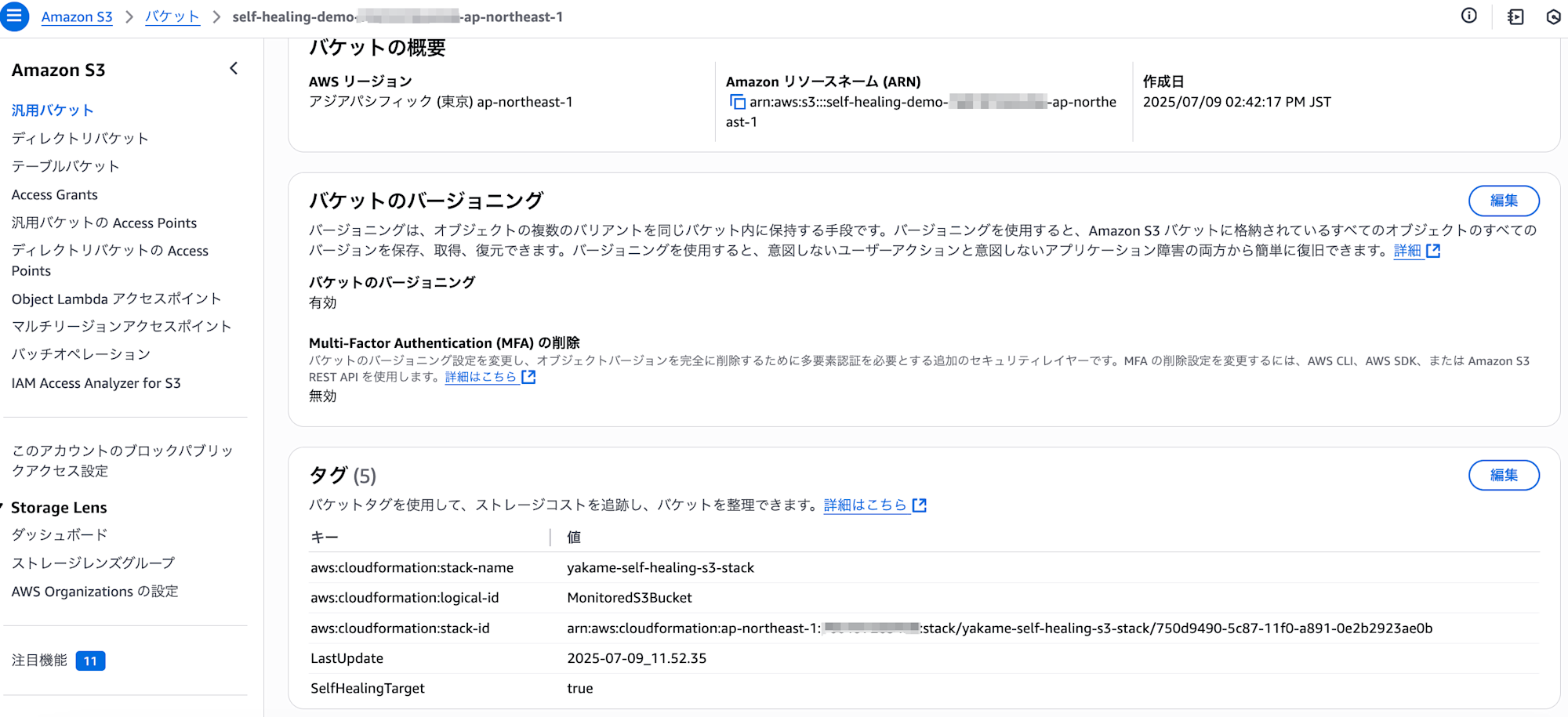Go to the バケット breadcrumb link
Image resolution: width=1568 pixels, height=717 pixels.
pos(172,16)
